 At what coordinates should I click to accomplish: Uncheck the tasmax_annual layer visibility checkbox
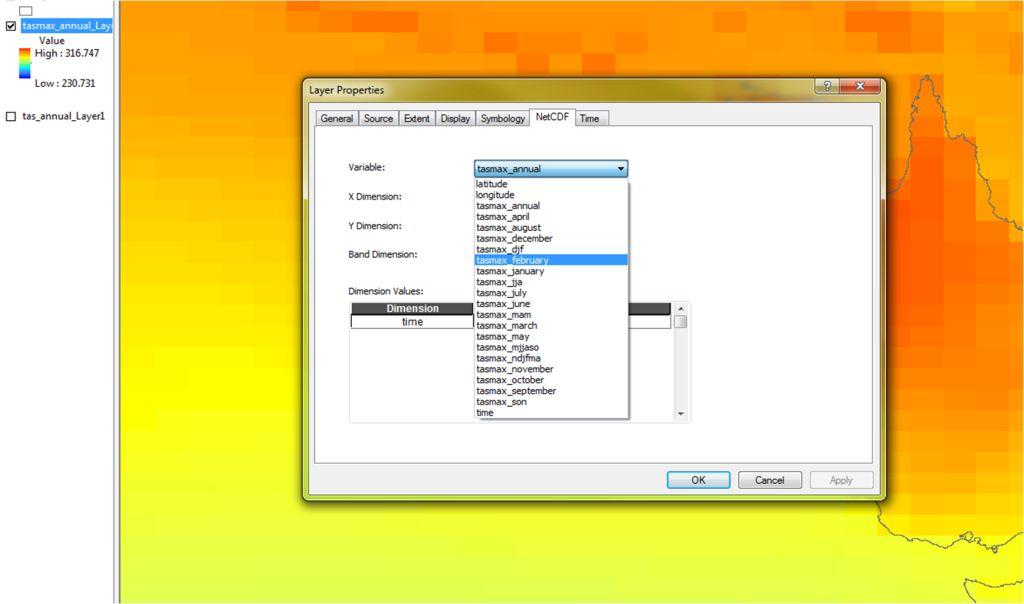tap(11, 26)
